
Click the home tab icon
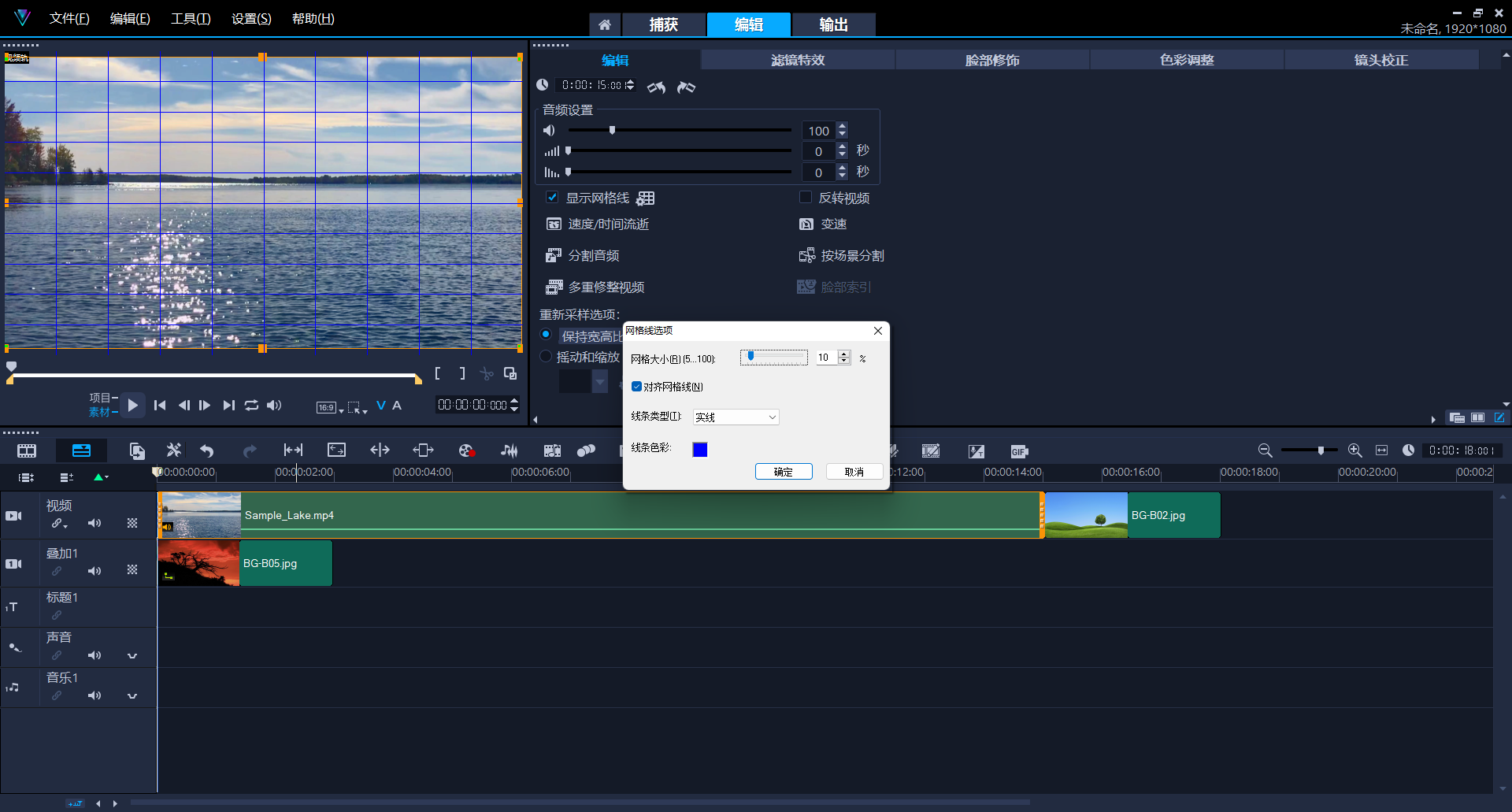(605, 25)
